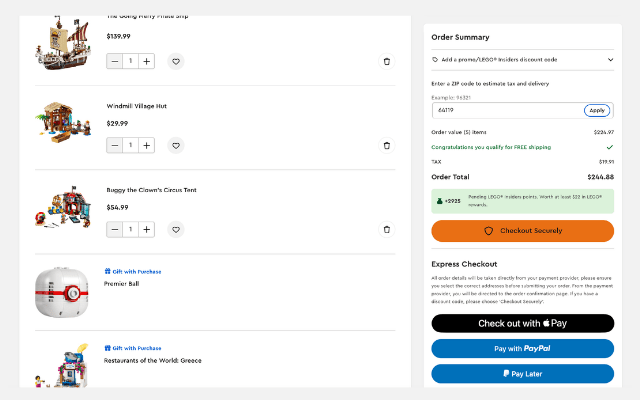640x400 pixels.
Task: Click the Order Summary heading
Action: 460,37
